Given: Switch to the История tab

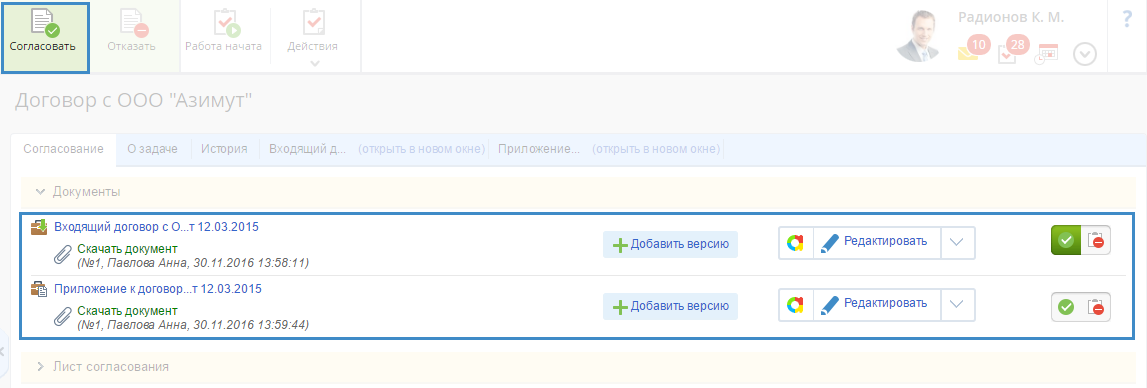Looking at the screenshot, I should coord(225,149).
